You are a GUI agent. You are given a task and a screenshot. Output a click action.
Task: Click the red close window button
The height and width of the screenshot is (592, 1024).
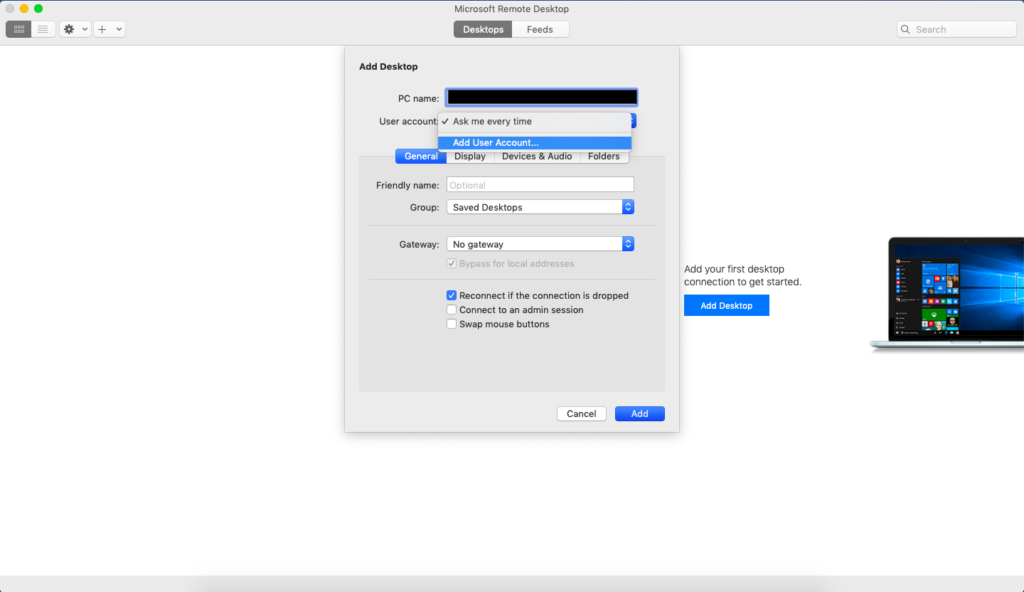coord(10,8)
